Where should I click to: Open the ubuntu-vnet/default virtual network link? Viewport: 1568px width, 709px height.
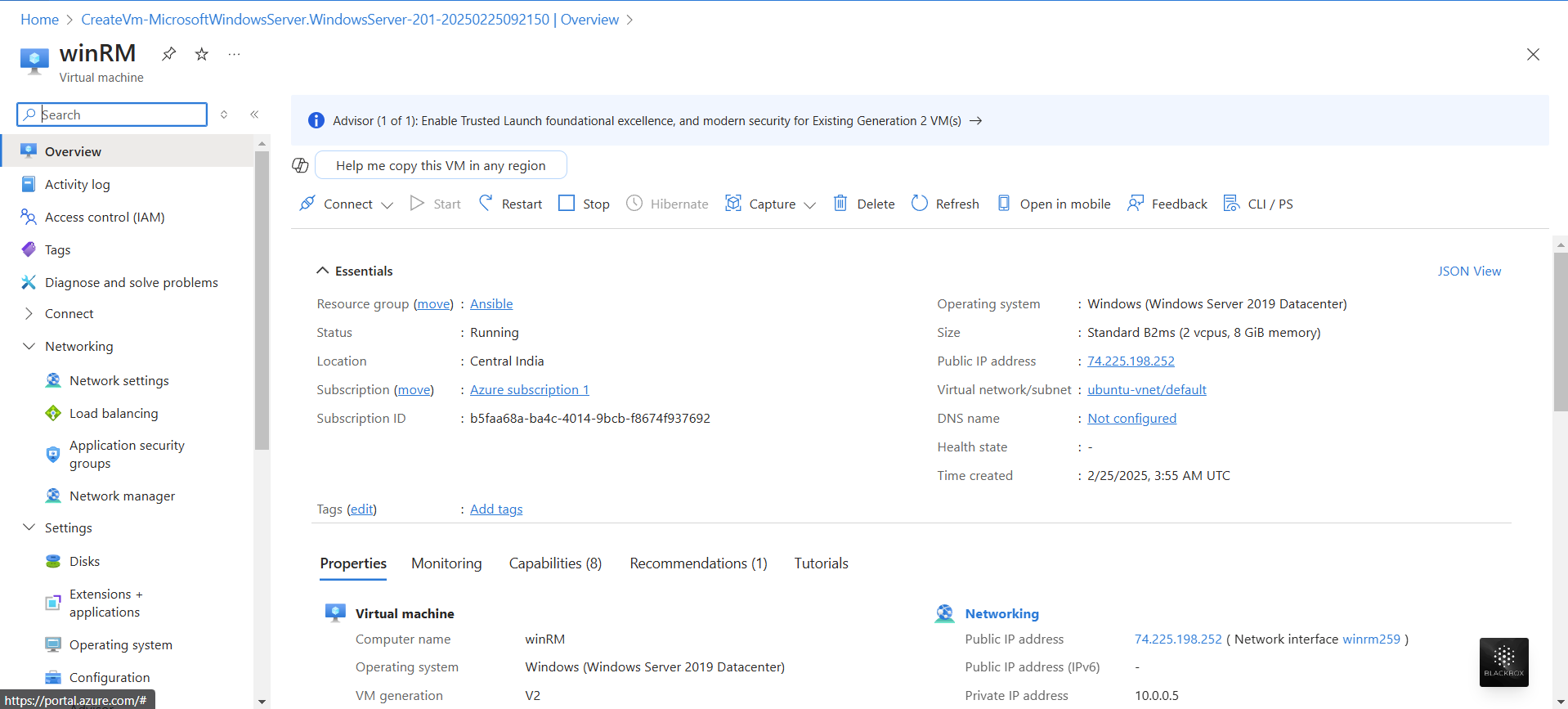click(x=1146, y=389)
